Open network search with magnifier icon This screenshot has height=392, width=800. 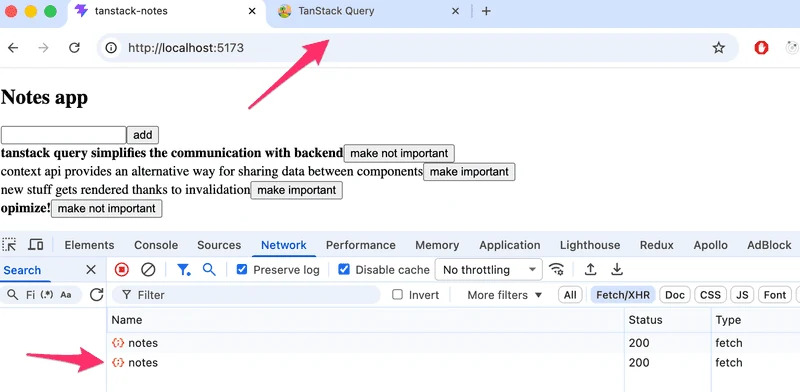click(209, 270)
